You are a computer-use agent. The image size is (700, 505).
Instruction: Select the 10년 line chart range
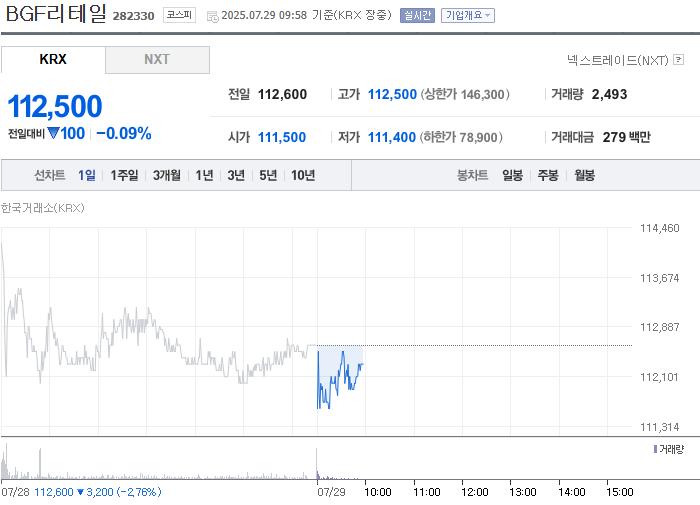click(x=303, y=175)
